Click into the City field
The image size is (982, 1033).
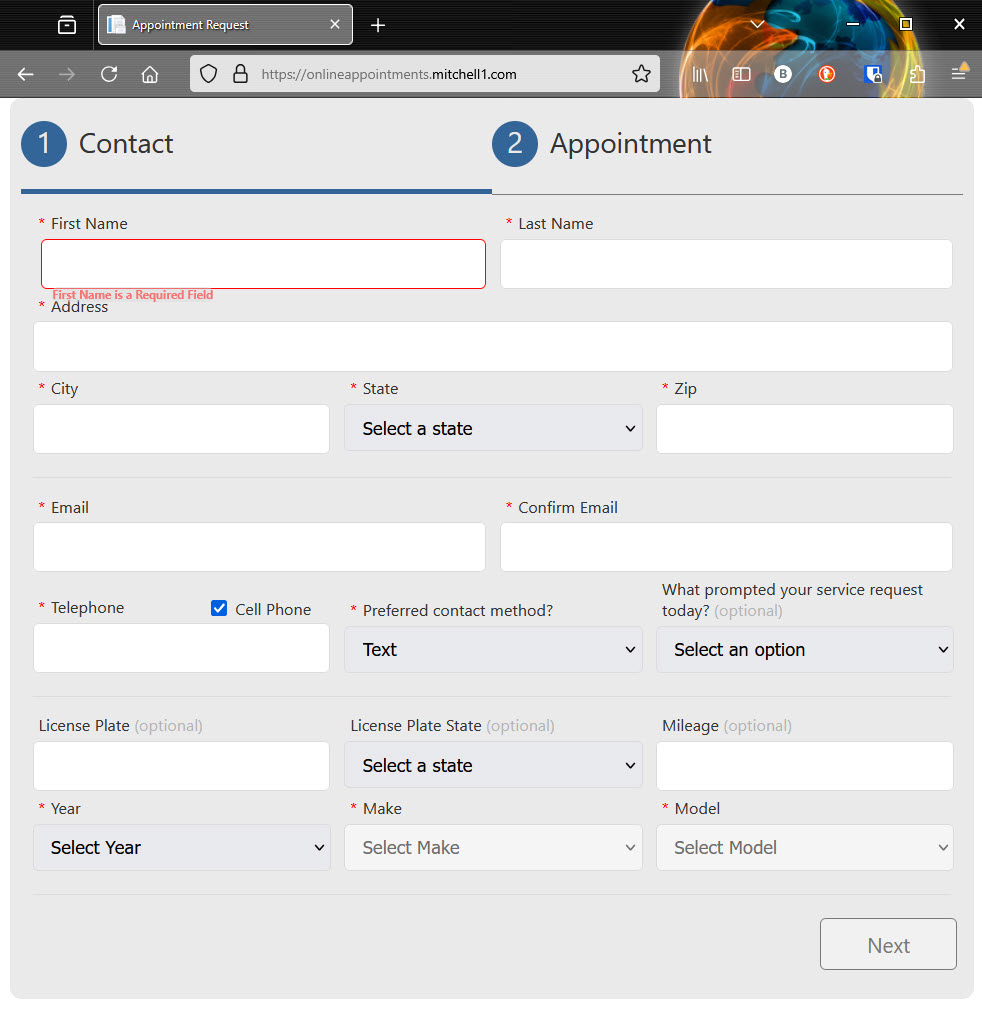[182, 429]
